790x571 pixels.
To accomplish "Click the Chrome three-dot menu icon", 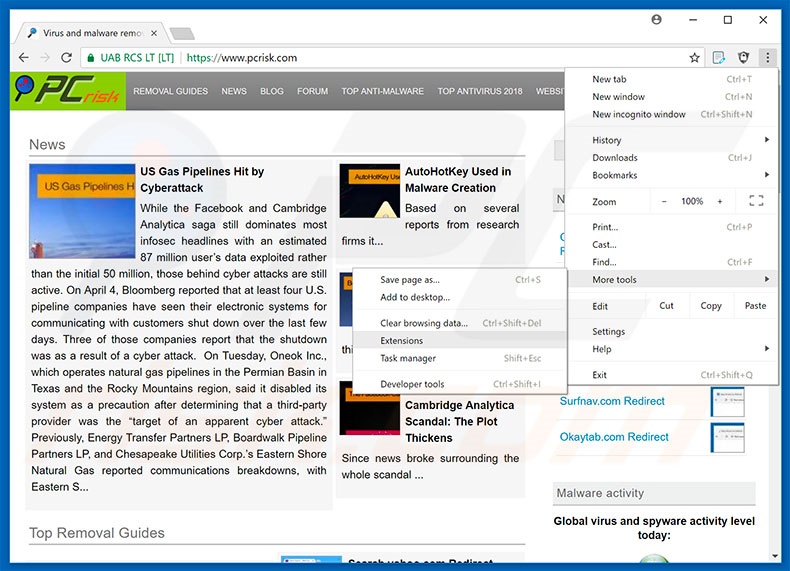I will (767, 58).
